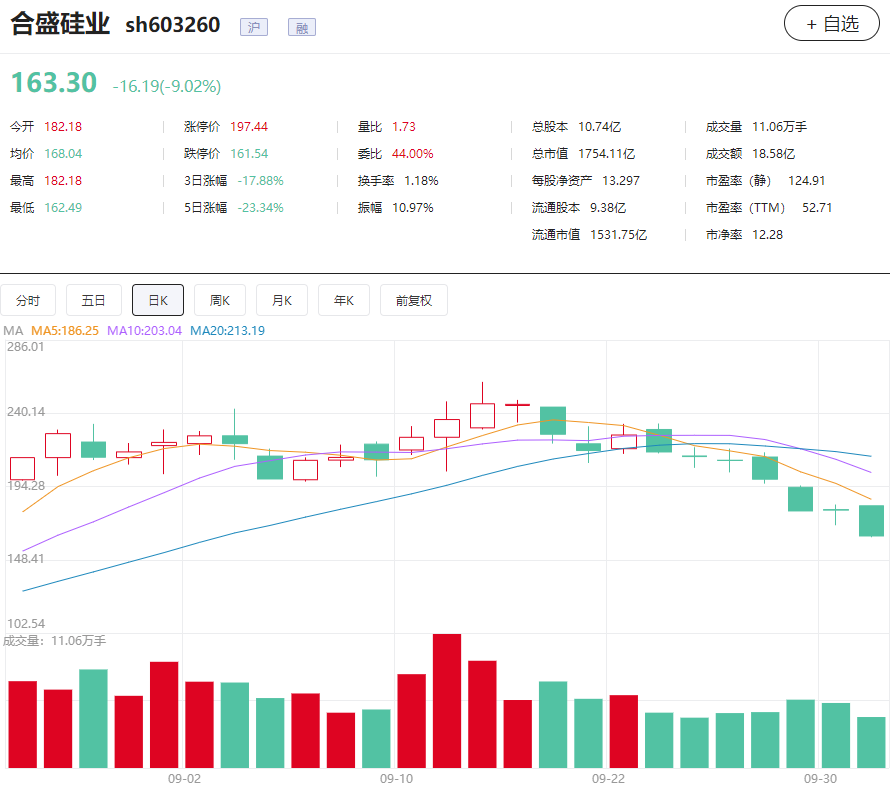Screen dimensions: 896x791
Task: Select the 日K daily candlestick tab
Action: [x=158, y=300]
